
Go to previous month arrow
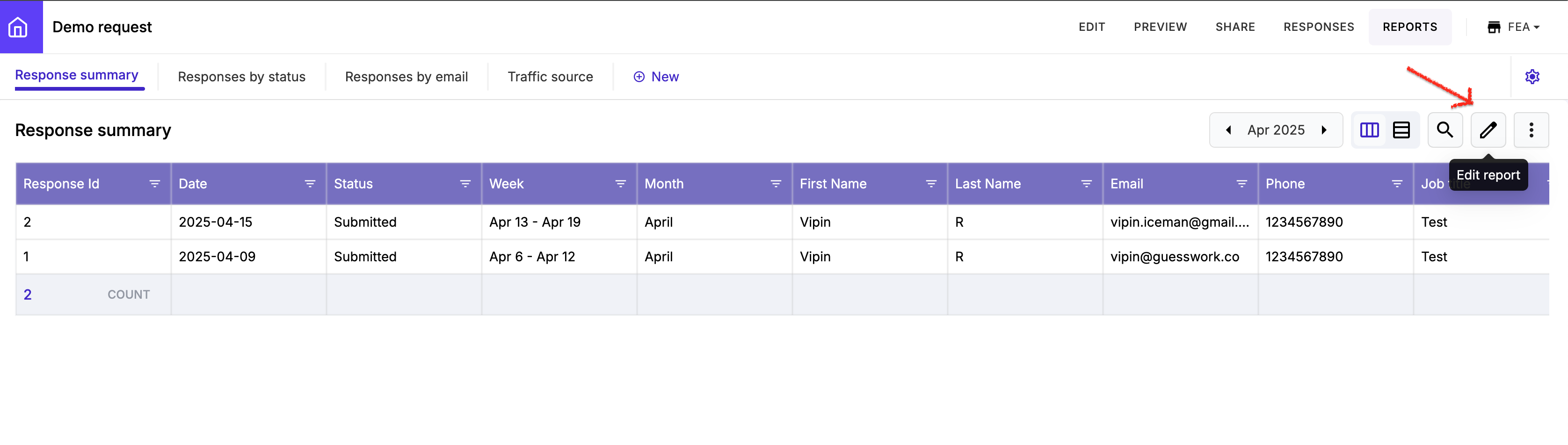click(x=1228, y=130)
